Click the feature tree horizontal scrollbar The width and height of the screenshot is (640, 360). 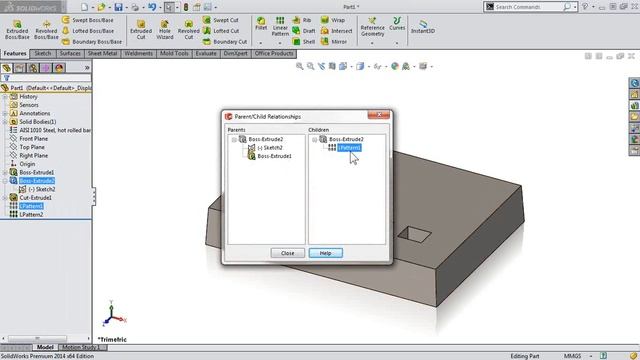pyautogui.click(x=37, y=338)
